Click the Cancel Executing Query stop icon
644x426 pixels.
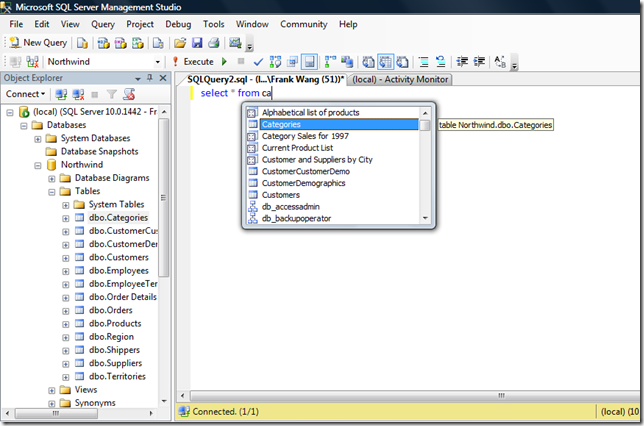241,61
